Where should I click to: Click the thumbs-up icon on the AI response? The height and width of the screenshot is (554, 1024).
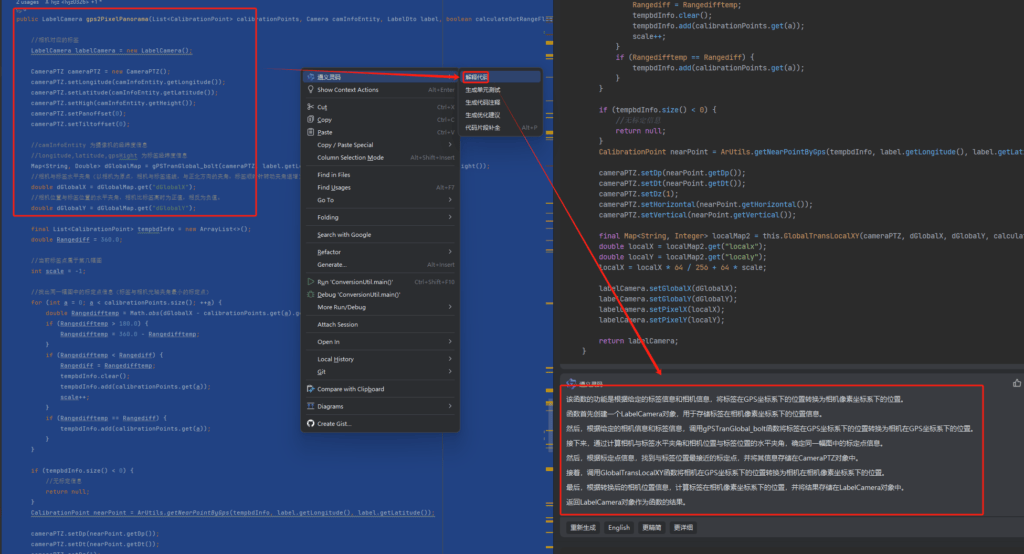click(1016, 382)
